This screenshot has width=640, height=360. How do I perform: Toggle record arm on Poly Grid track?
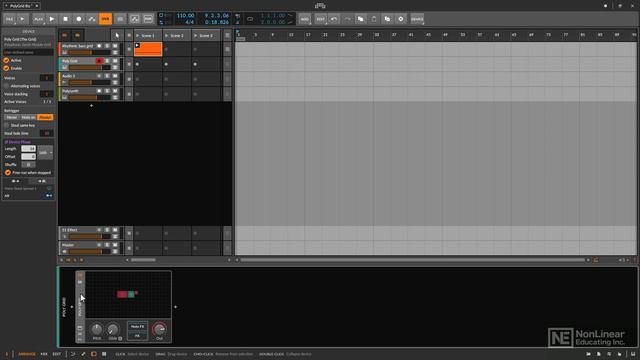pos(99,61)
